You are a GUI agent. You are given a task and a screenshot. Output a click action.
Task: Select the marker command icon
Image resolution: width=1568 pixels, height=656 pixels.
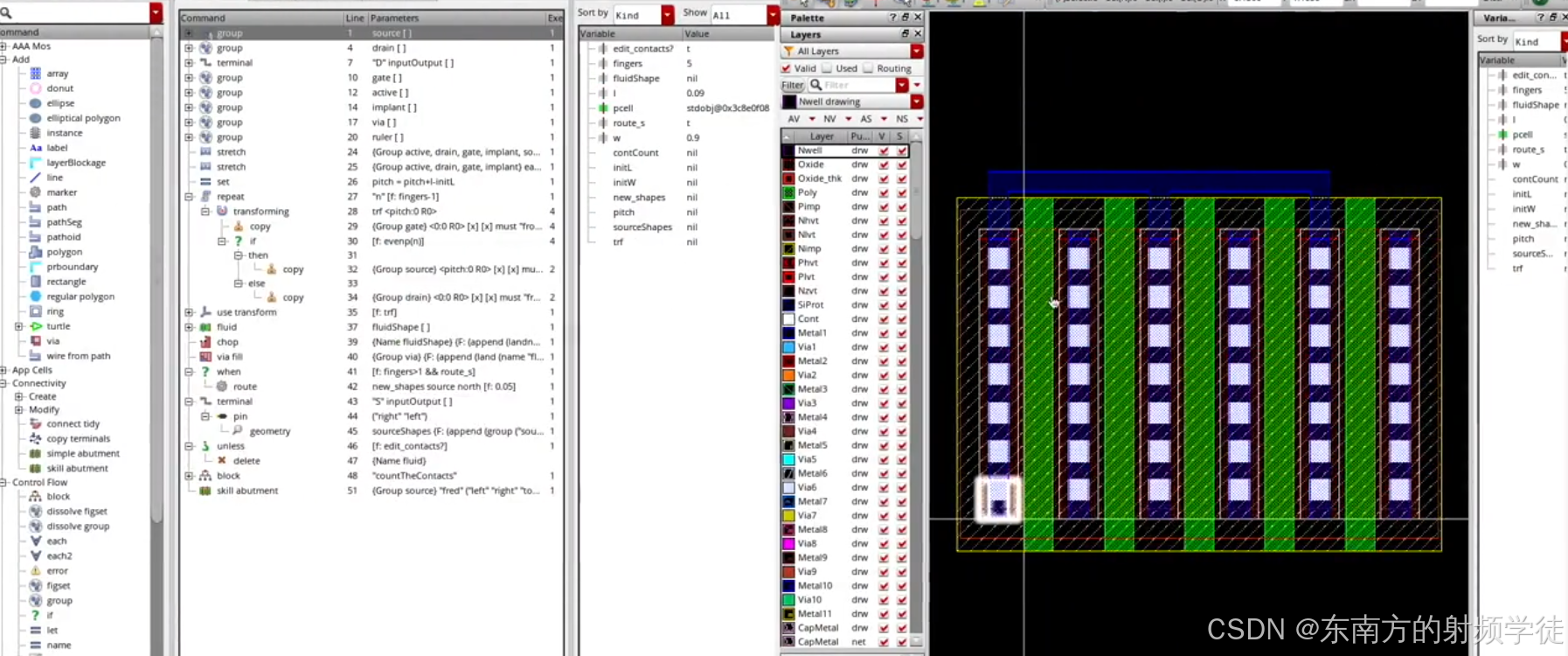coord(36,192)
